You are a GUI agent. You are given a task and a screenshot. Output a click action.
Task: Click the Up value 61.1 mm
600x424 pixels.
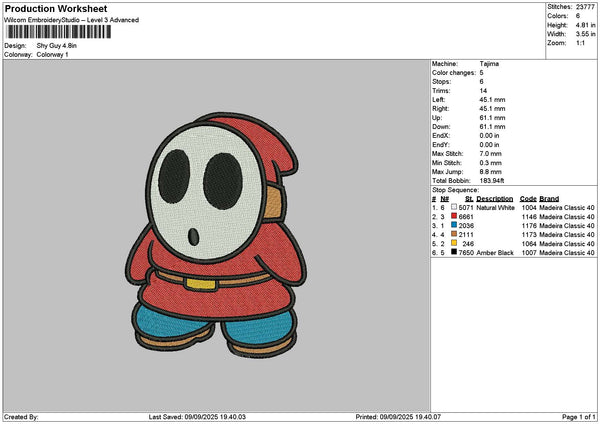click(x=492, y=118)
